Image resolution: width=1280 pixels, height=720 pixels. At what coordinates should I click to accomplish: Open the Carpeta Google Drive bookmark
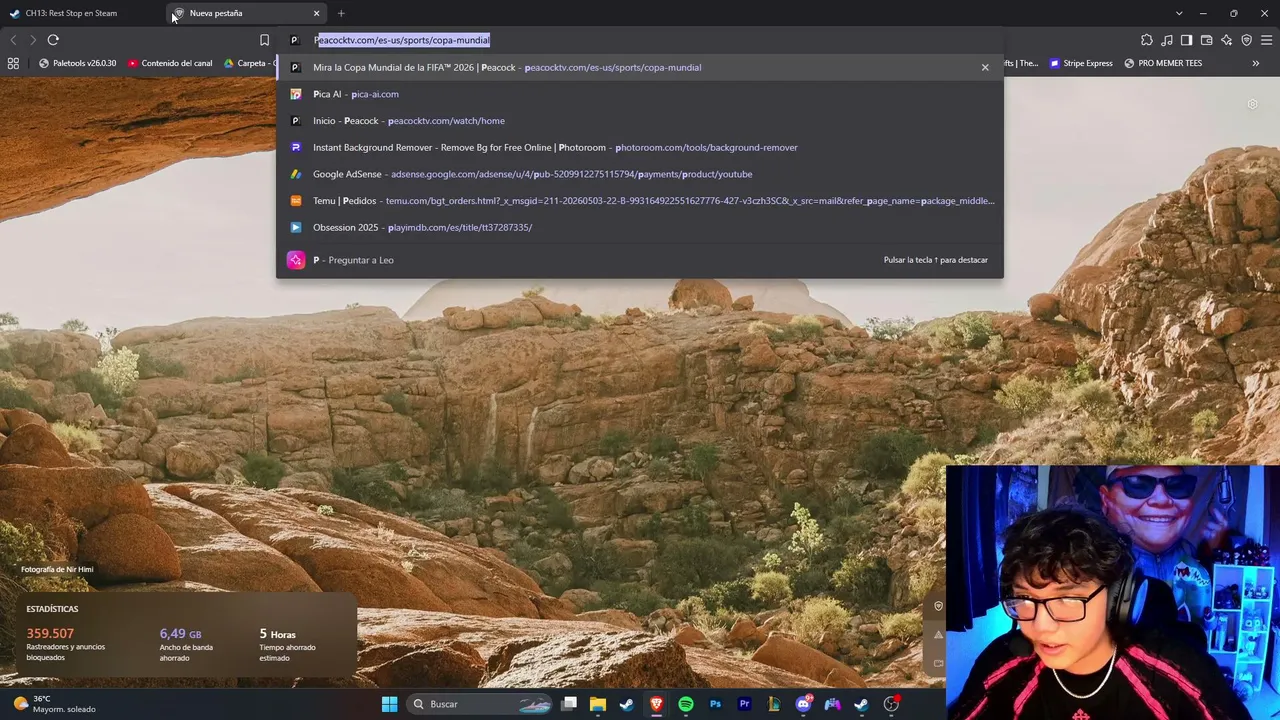tap(249, 63)
